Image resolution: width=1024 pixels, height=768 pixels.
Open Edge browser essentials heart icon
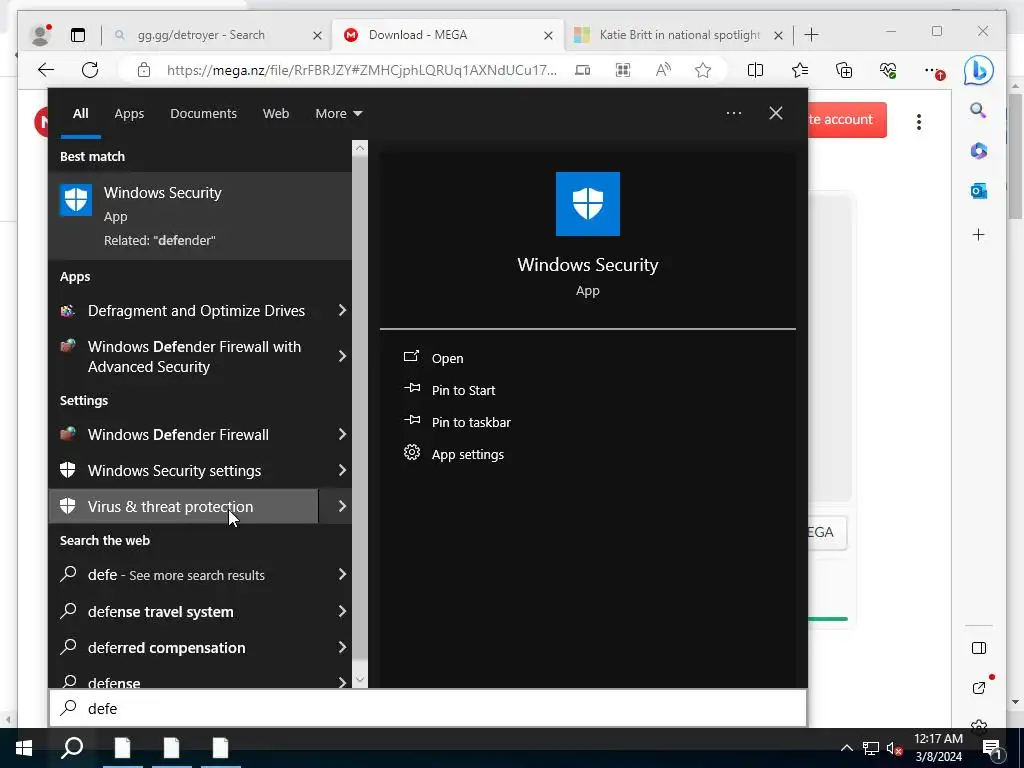[888, 71]
